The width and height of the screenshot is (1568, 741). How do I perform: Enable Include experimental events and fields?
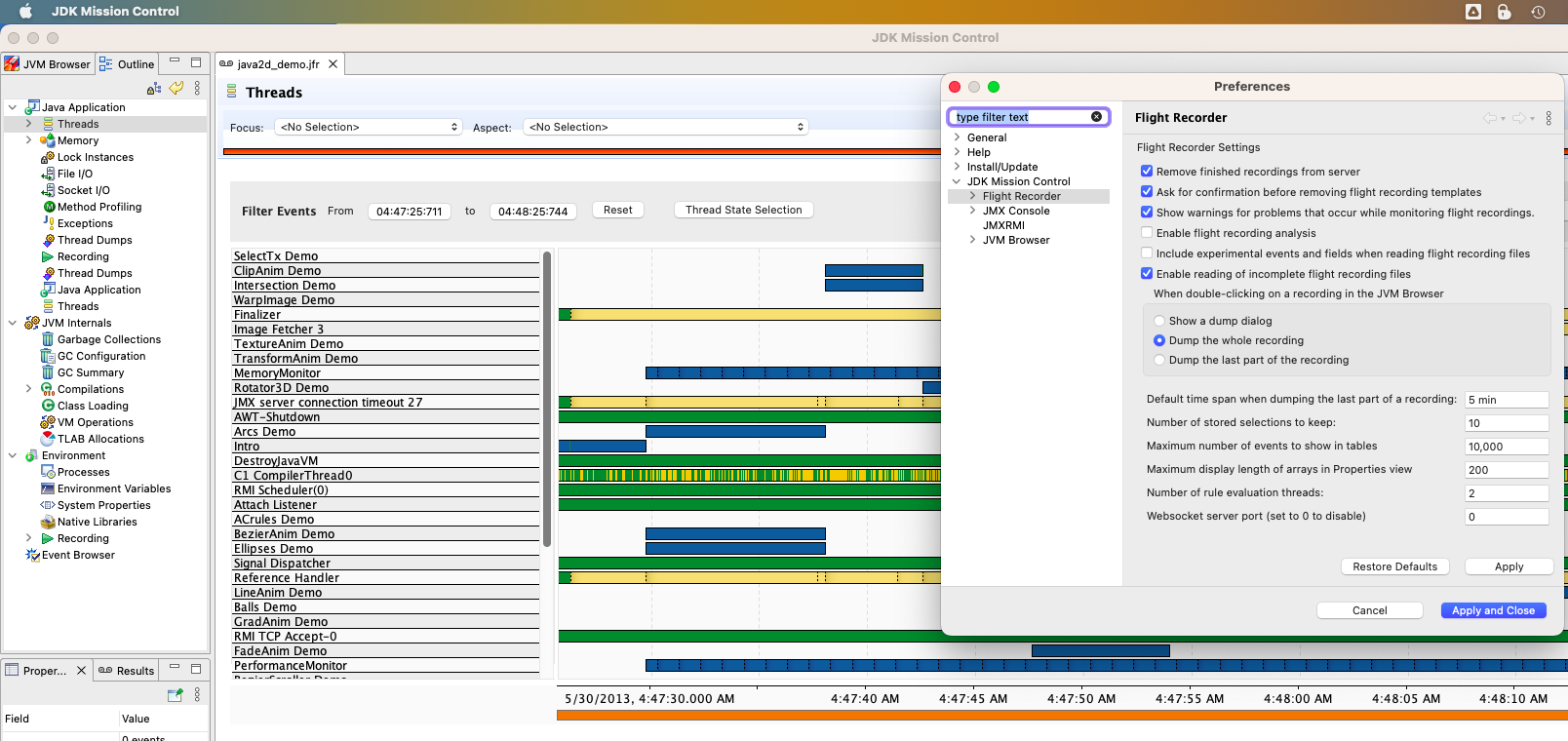click(1147, 253)
